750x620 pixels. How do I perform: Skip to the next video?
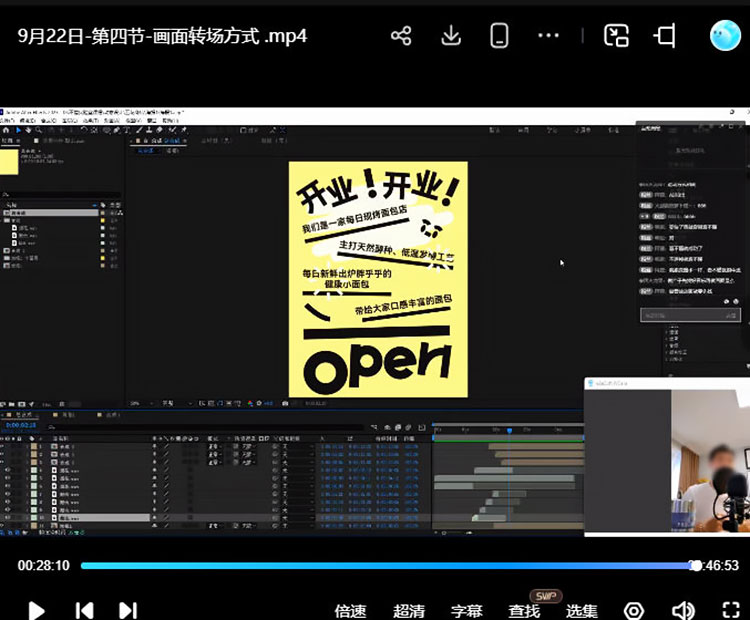coord(128,610)
